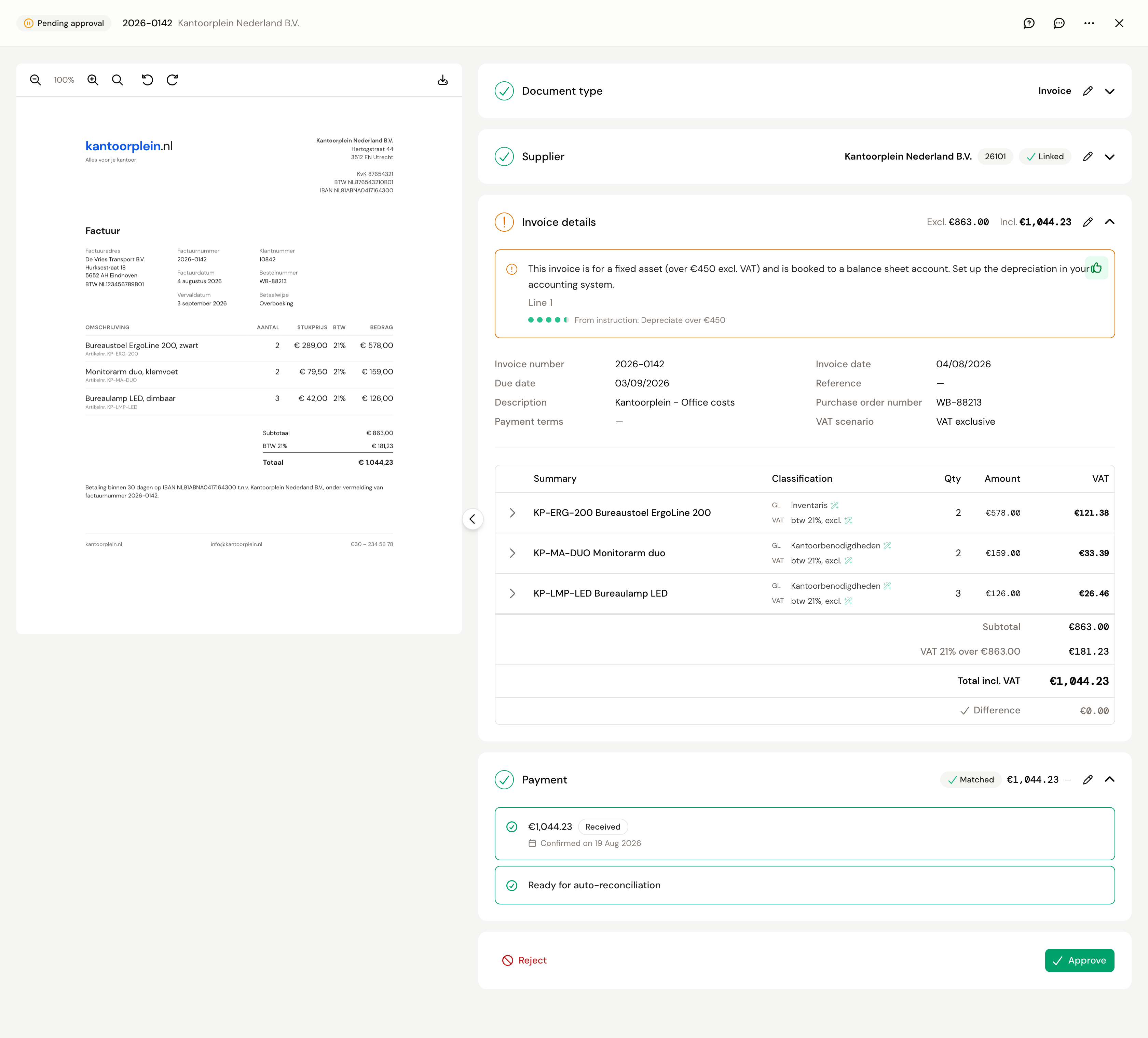Collapse the Payment section
The image size is (1148, 1038).
(1109, 779)
